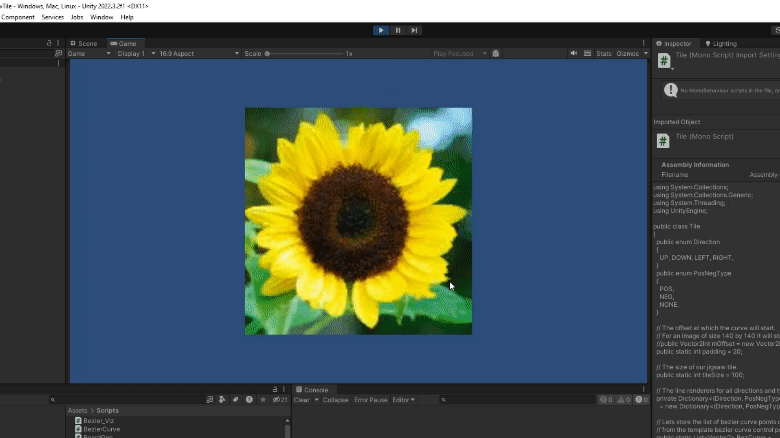
Task: Open the Component menu
Action: [18, 17]
